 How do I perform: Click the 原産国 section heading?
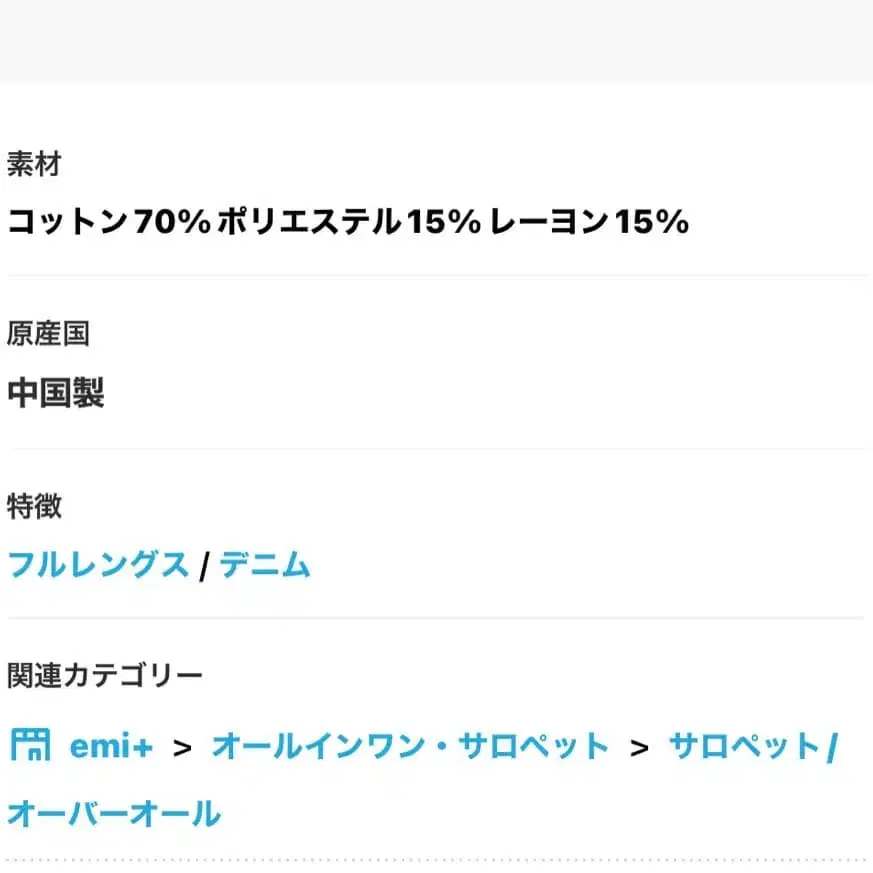(48, 335)
